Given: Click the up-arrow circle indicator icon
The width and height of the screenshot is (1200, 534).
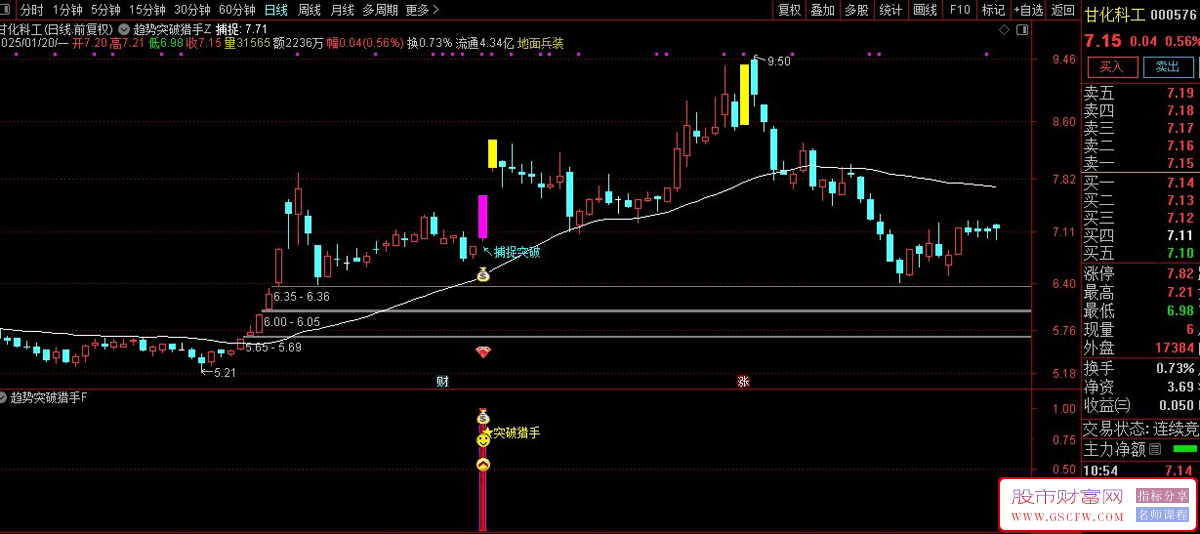Looking at the screenshot, I should point(483,464).
